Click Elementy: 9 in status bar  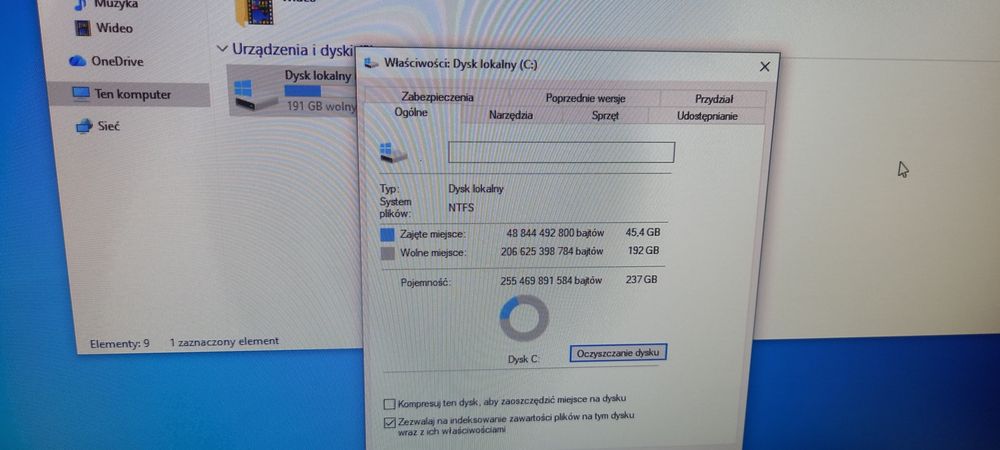pyautogui.click(x=119, y=344)
